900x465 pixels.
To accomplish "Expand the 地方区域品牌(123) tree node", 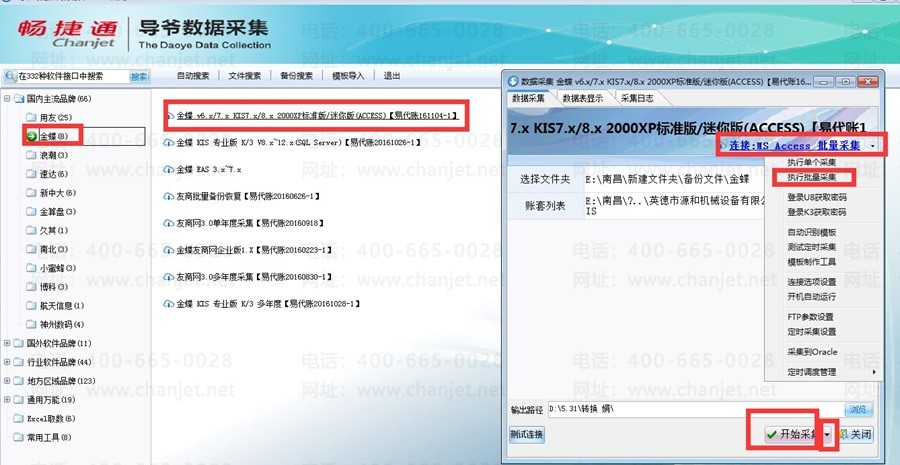I will point(7,381).
